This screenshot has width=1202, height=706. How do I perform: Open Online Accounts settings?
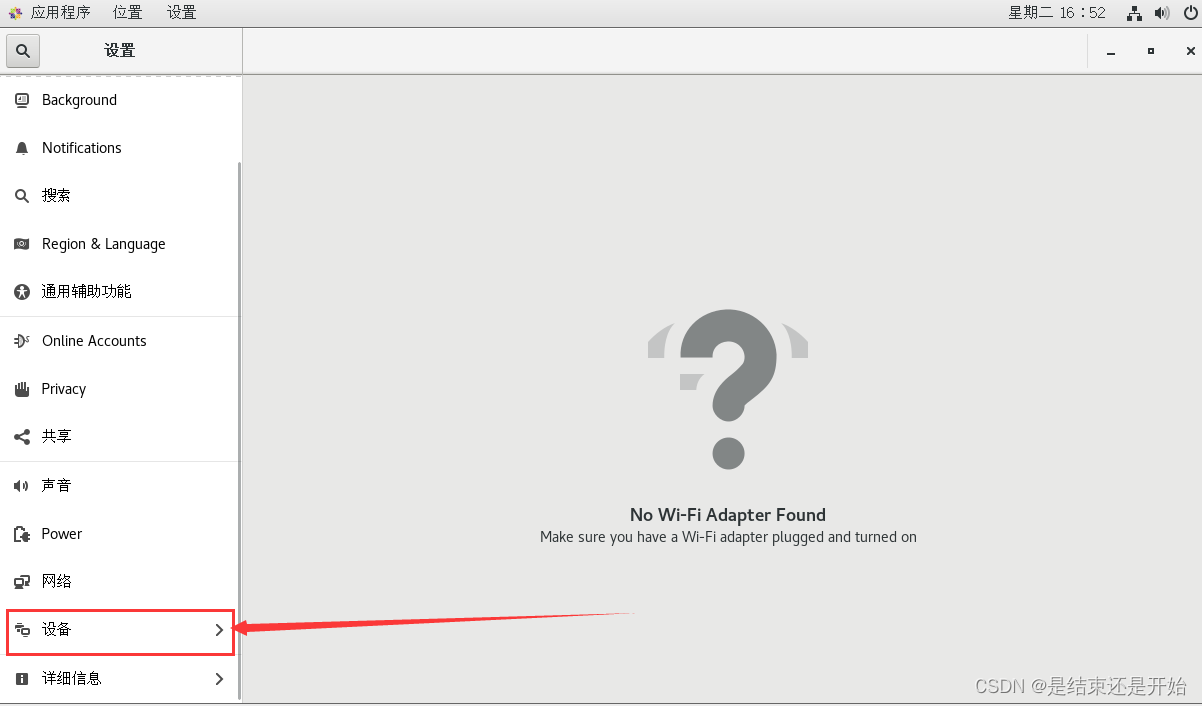click(x=120, y=341)
